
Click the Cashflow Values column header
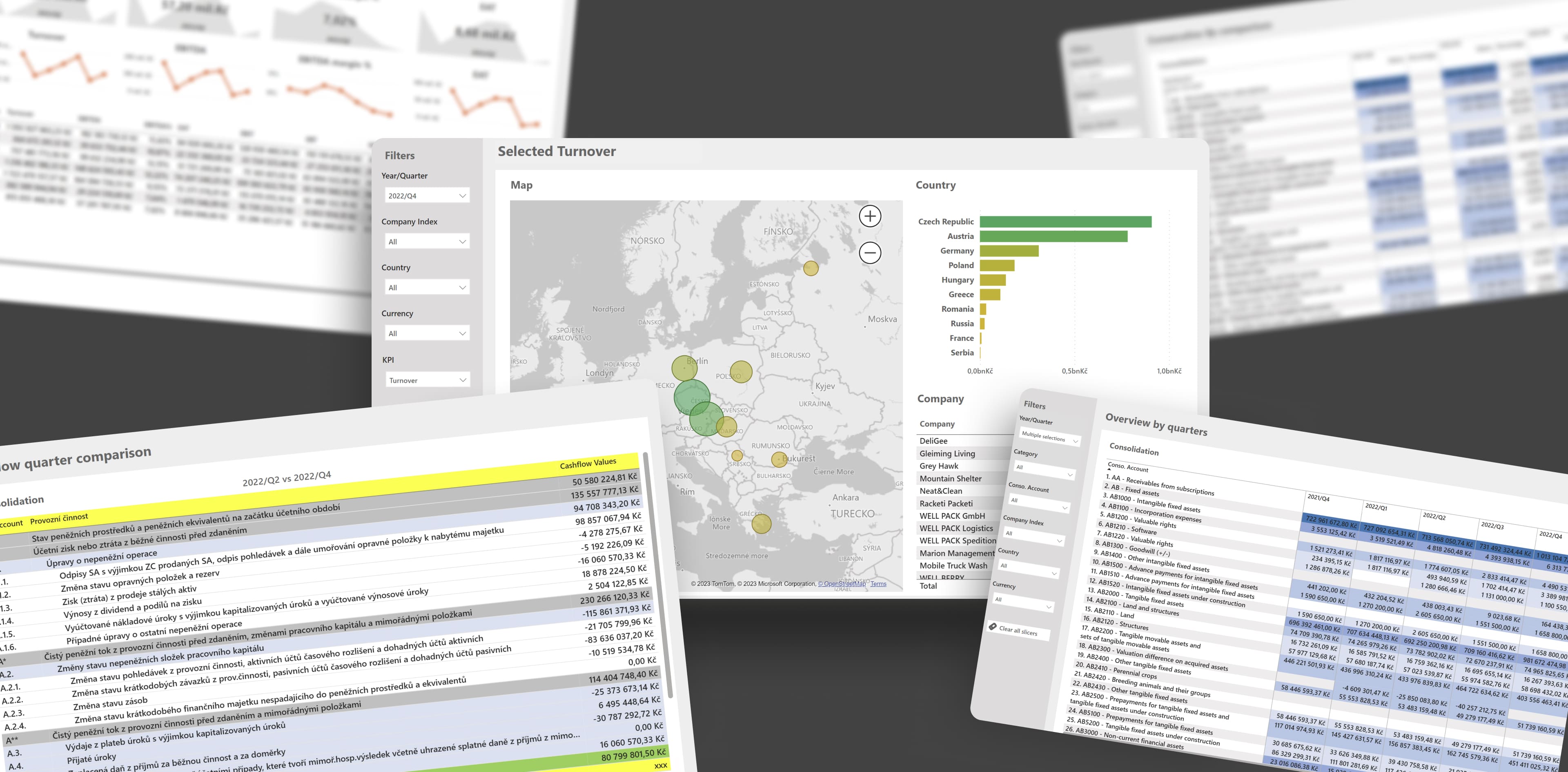tap(588, 463)
